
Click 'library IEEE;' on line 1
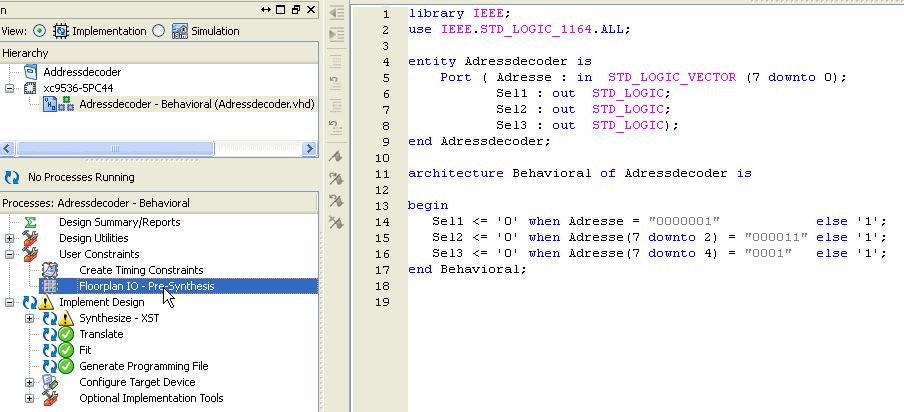(x=459, y=13)
